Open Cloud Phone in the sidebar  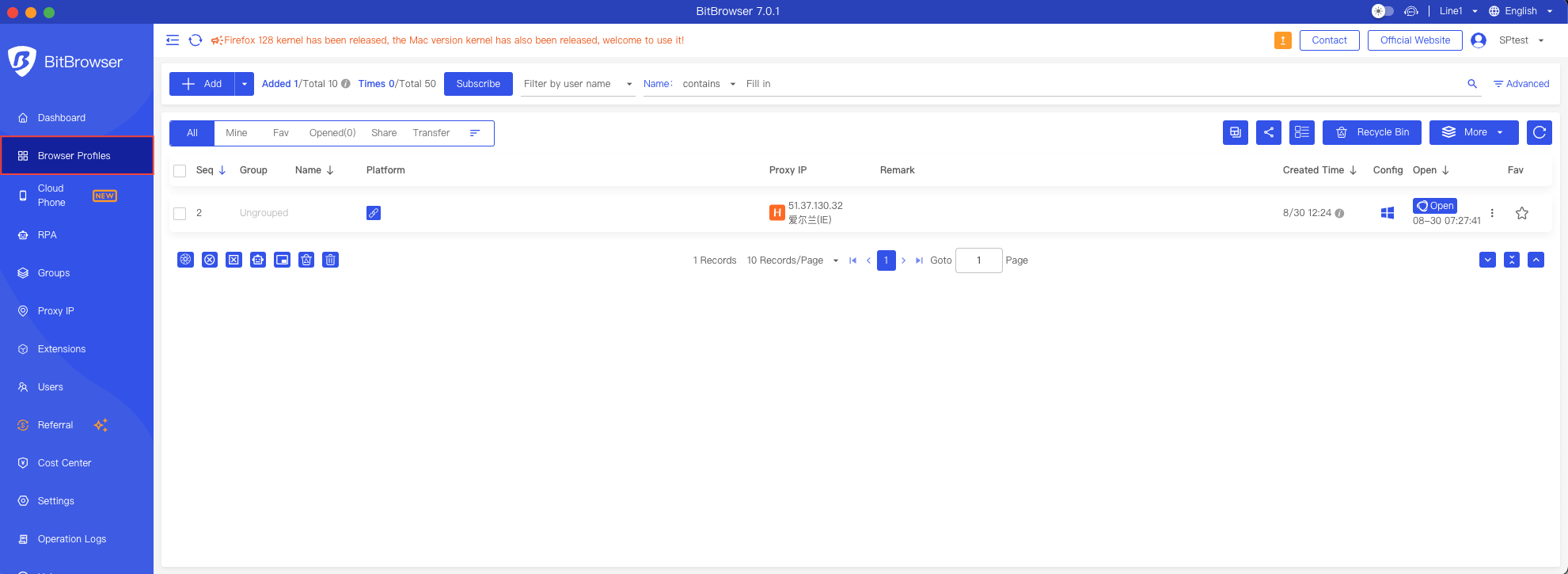(77, 196)
